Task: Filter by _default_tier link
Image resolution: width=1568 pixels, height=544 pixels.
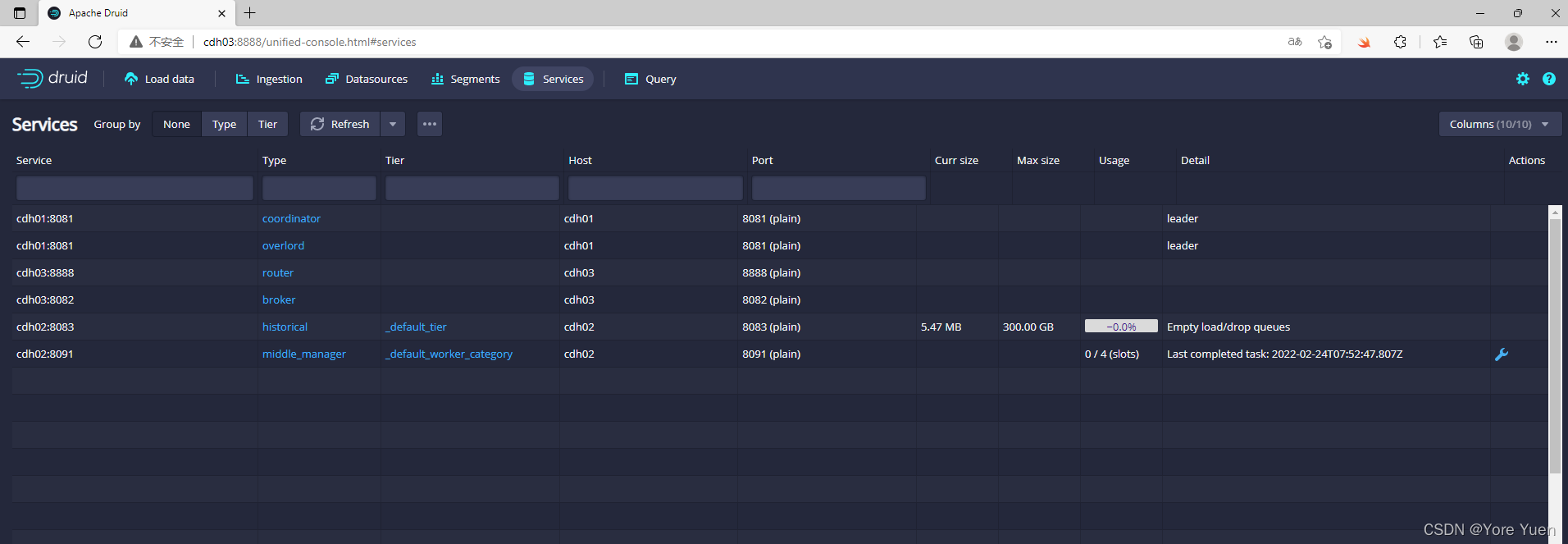Action: pyautogui.click(x=416, y=327)
